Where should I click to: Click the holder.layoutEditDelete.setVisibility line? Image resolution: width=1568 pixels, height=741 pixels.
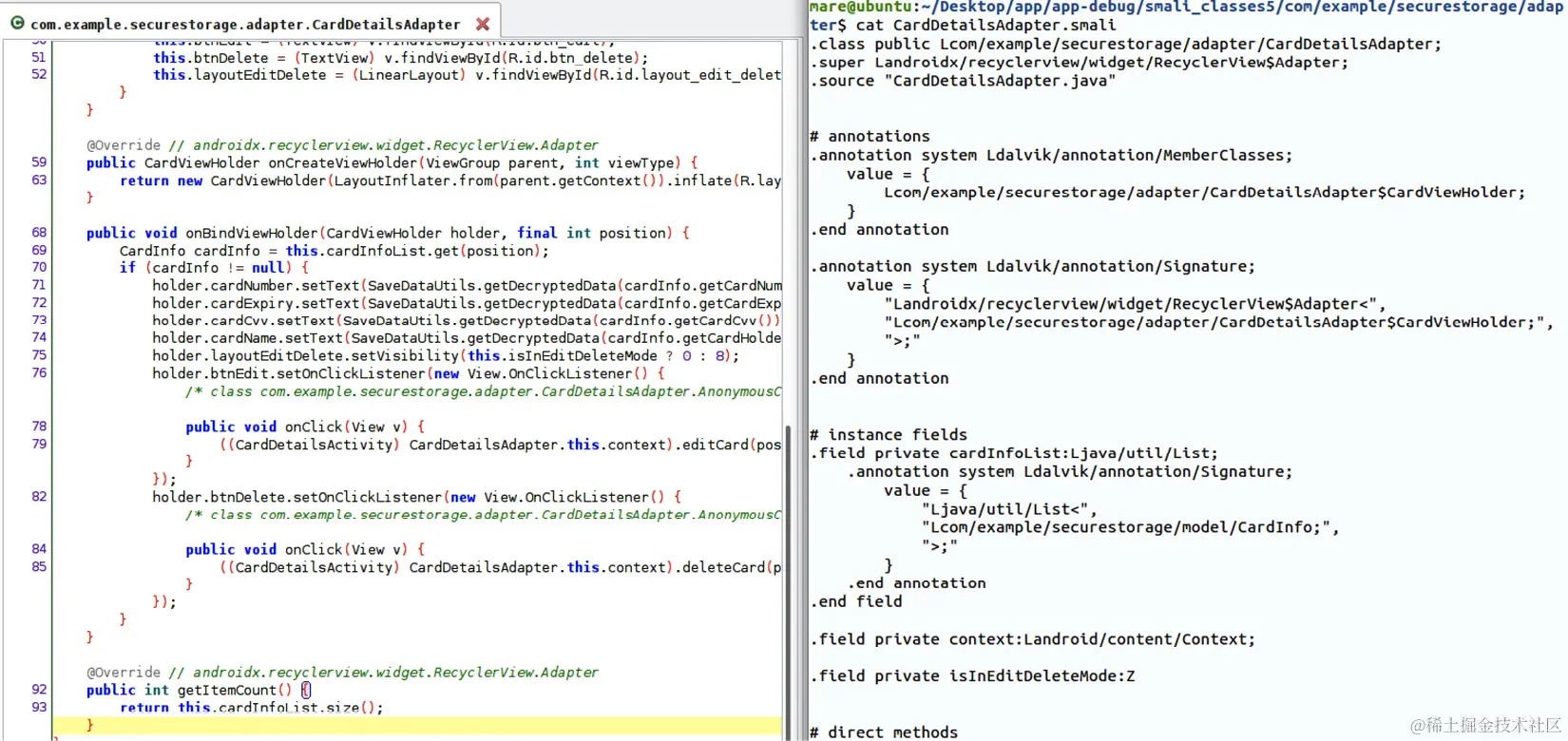(446, 356)
